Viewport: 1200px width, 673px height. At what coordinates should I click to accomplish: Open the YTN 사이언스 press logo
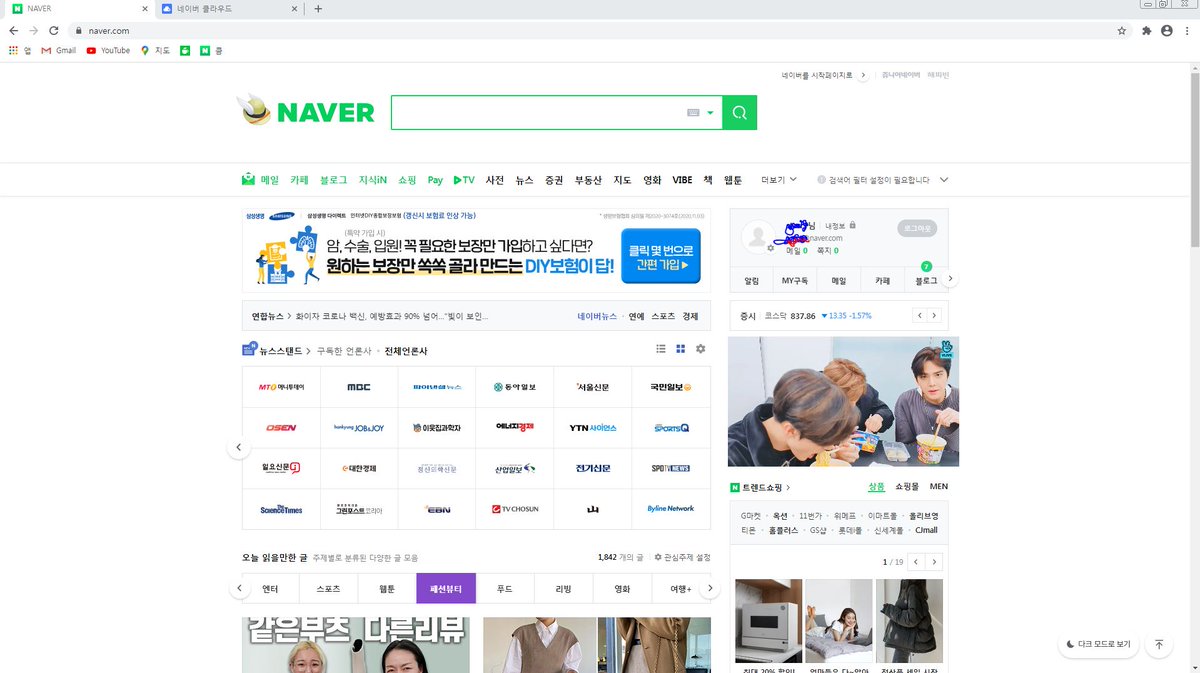(x=593, y=428)
